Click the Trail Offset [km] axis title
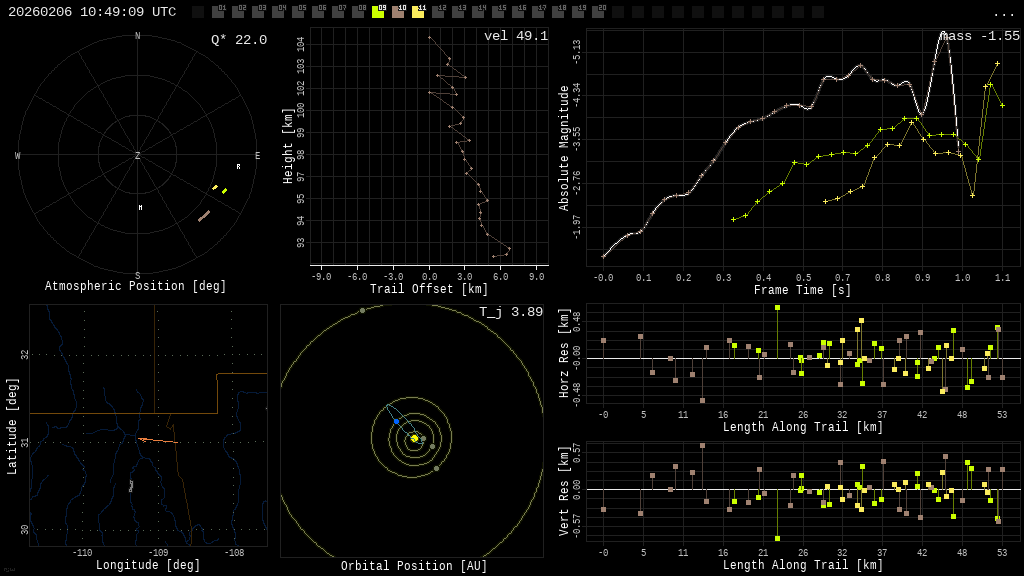This screenshot has width=1024, height=576. (429, 289)
